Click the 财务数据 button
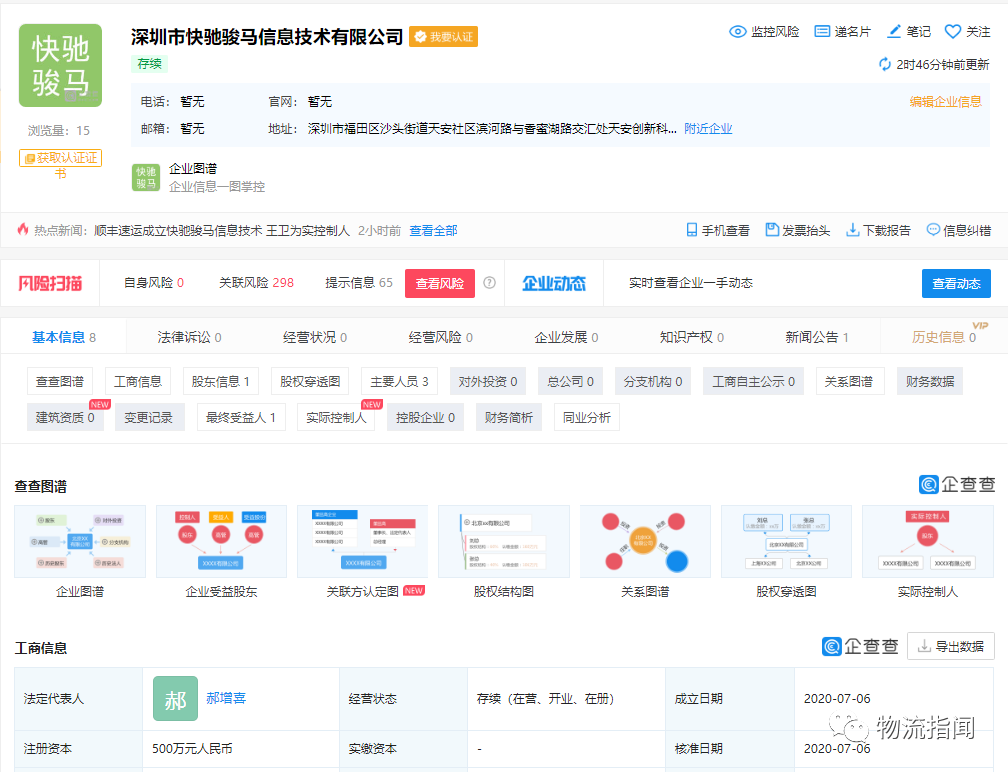Image resolution: width=1008 pixels, height=772 pixels. coord(930,381)
